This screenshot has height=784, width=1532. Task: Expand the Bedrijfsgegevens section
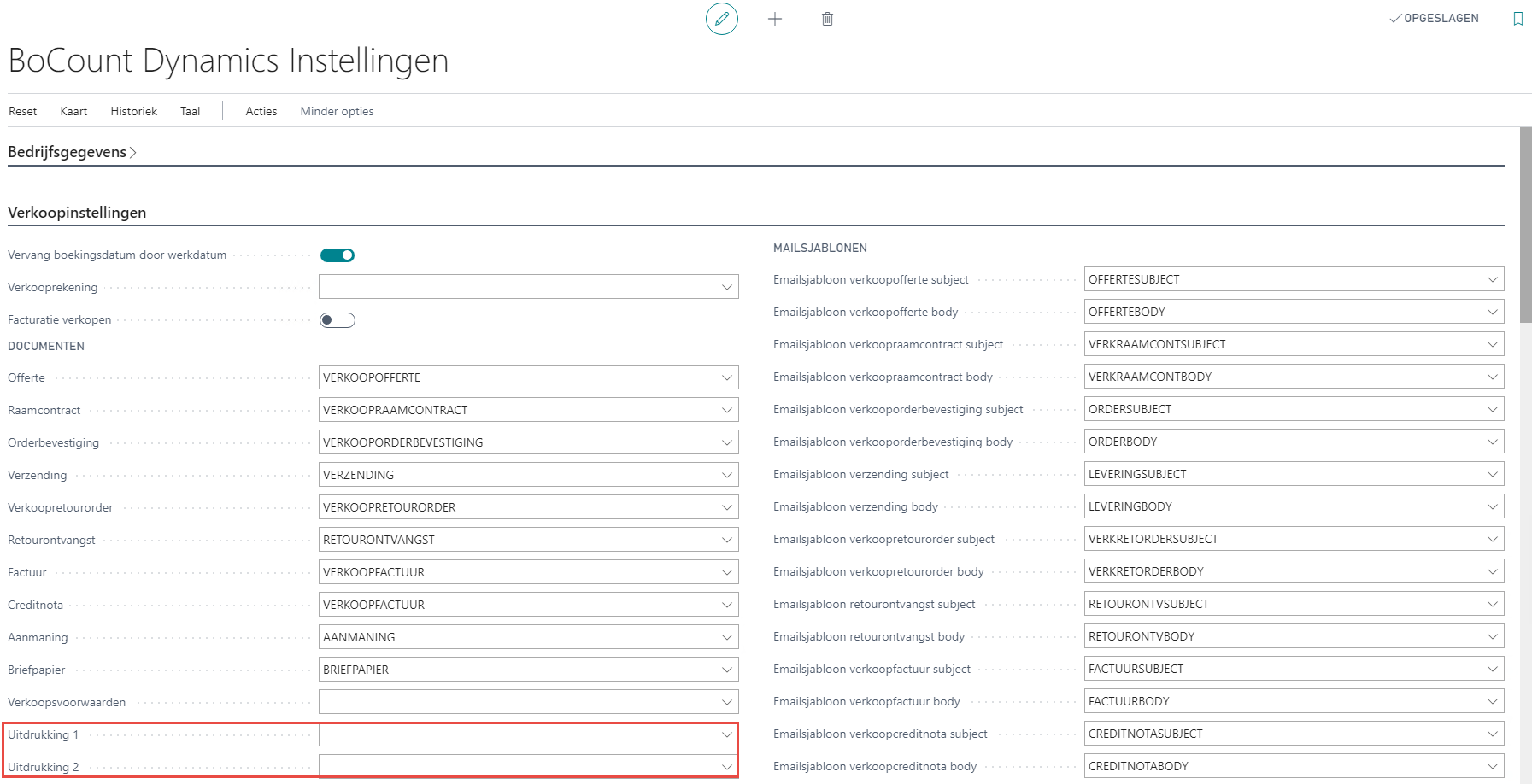[x=72, y=152]
